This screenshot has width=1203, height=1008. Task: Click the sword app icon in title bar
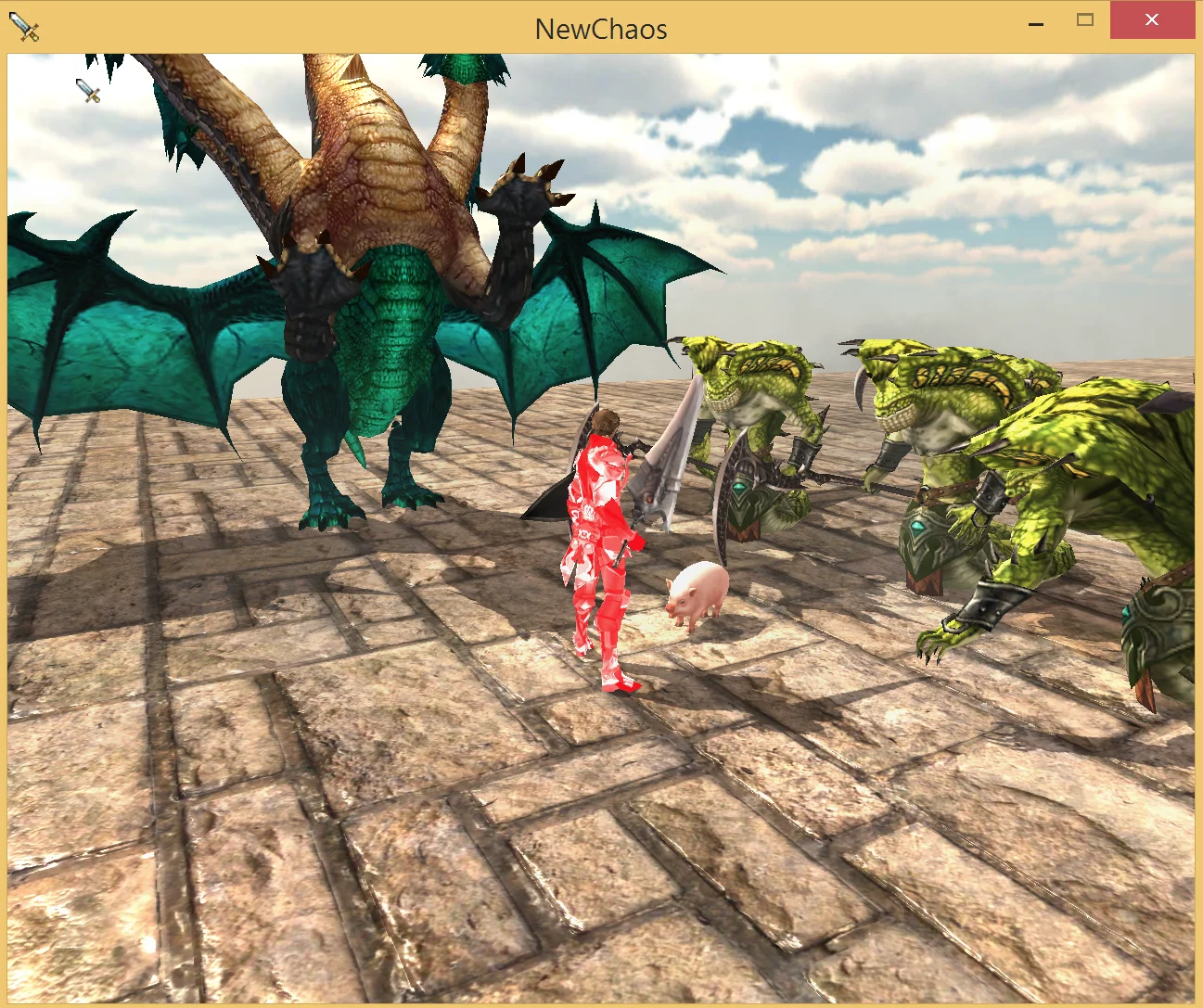[24, 28]
